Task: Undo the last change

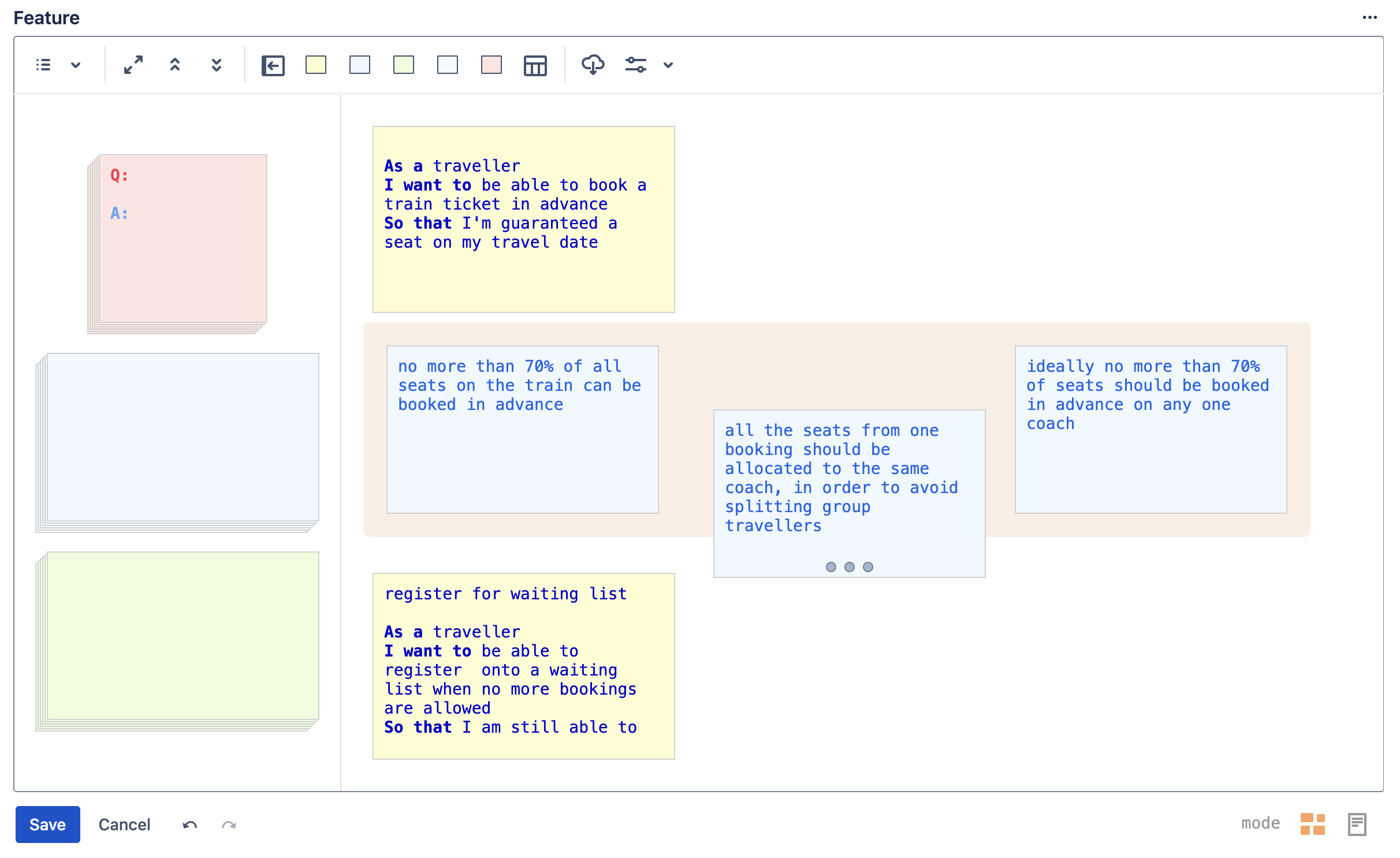Action: click(190, 825)
